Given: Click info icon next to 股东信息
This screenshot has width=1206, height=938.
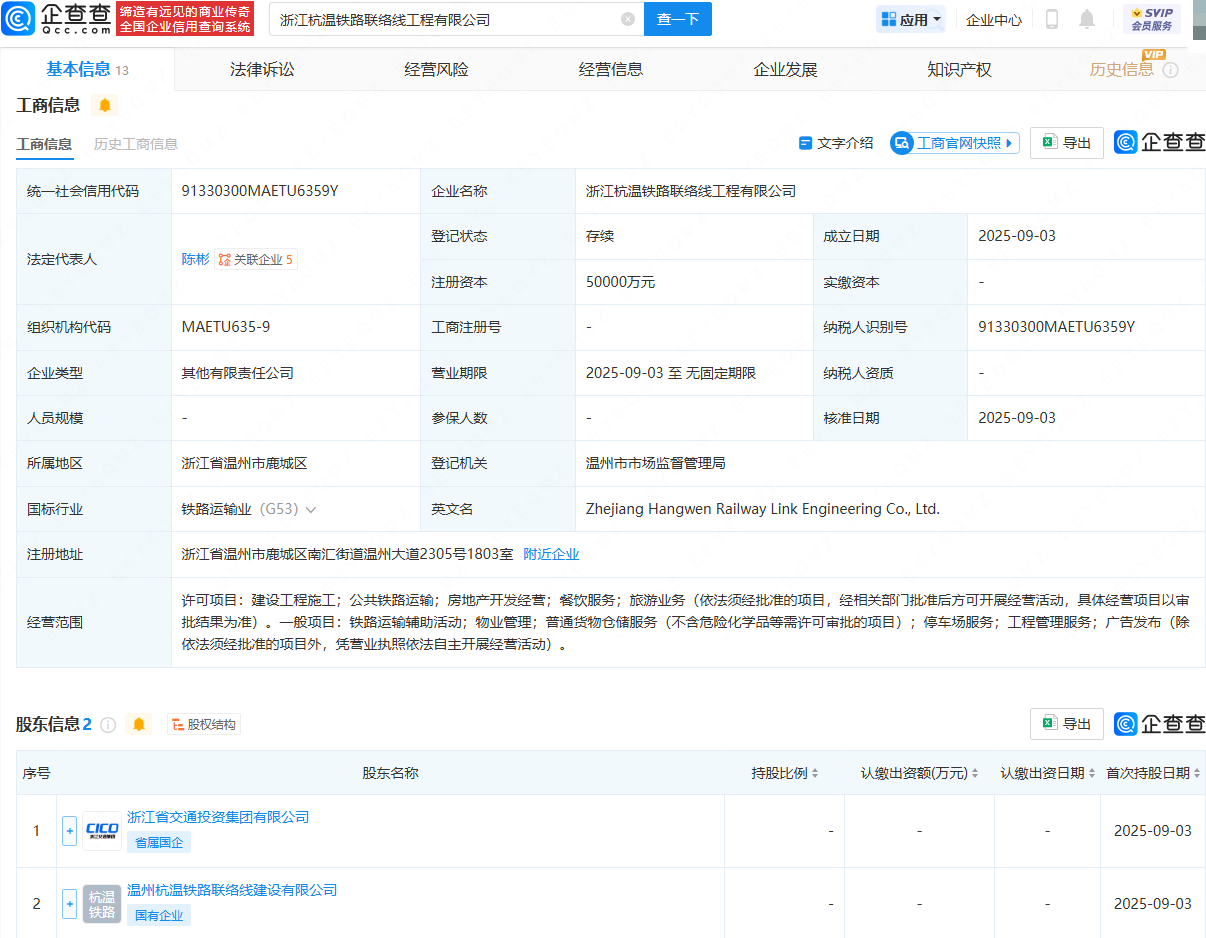Looking at the screenshot, I should point(108,724).
